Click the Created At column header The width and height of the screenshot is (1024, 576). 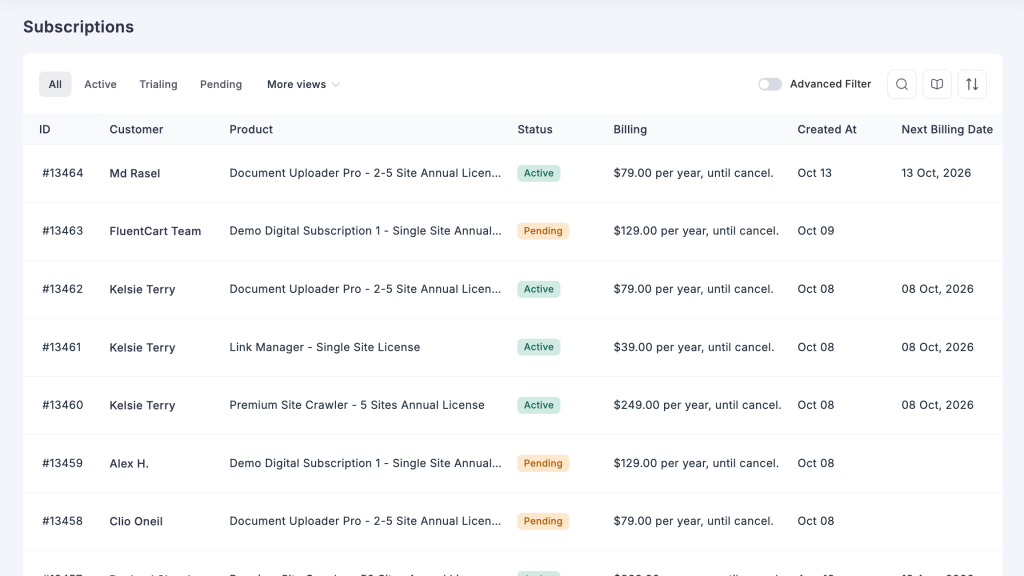(x=827, y=129)
